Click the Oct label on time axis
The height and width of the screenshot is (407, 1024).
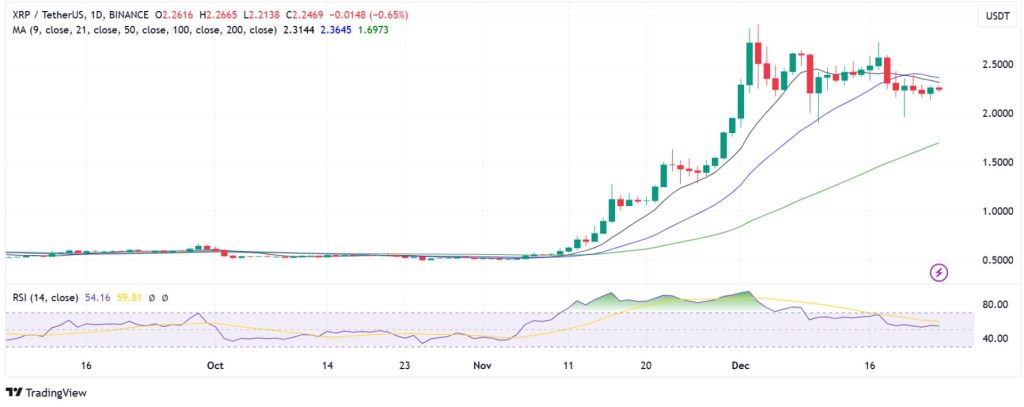point(214,367)
